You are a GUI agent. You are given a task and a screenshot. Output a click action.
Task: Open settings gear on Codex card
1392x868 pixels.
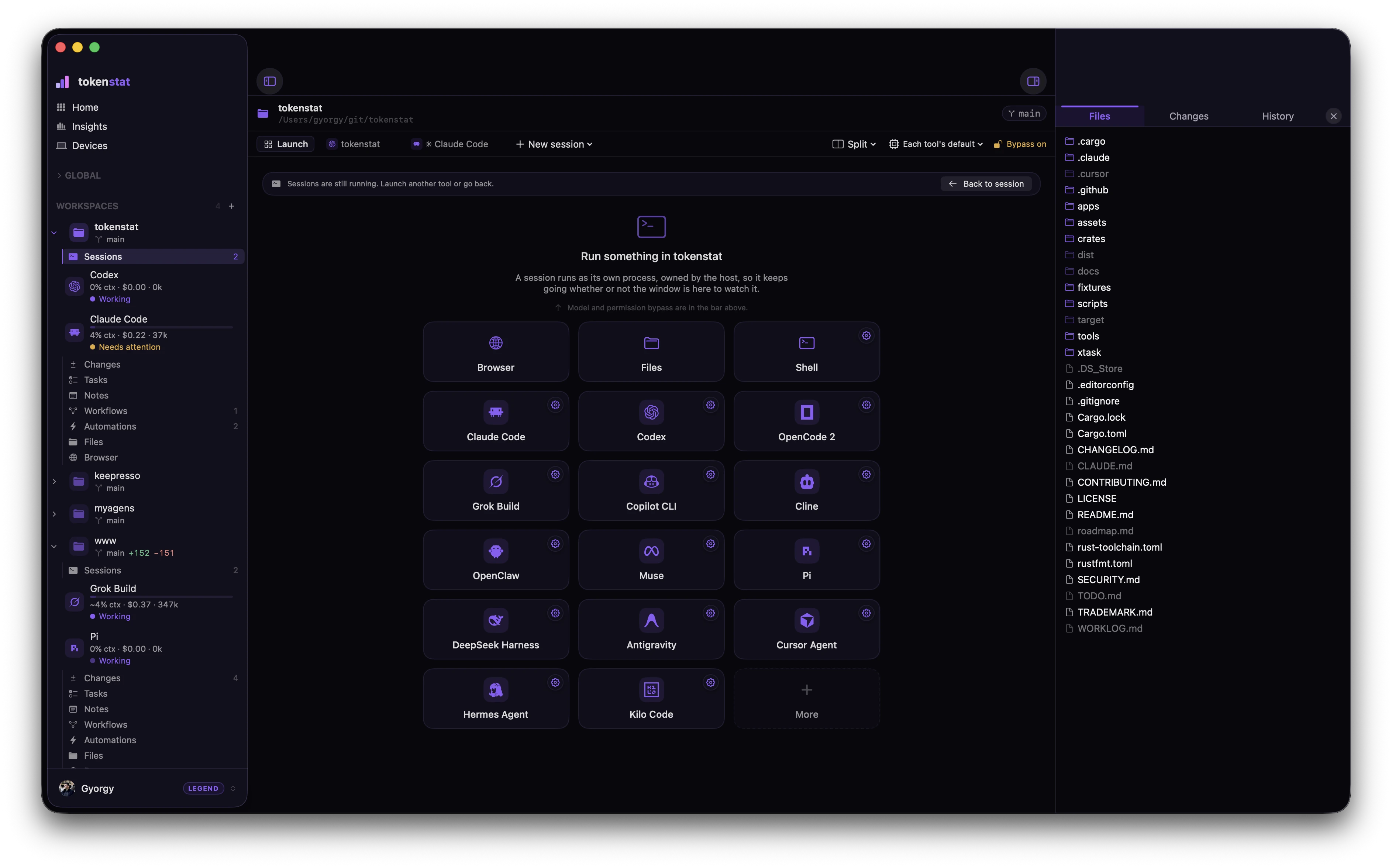(x=710, y=405)
